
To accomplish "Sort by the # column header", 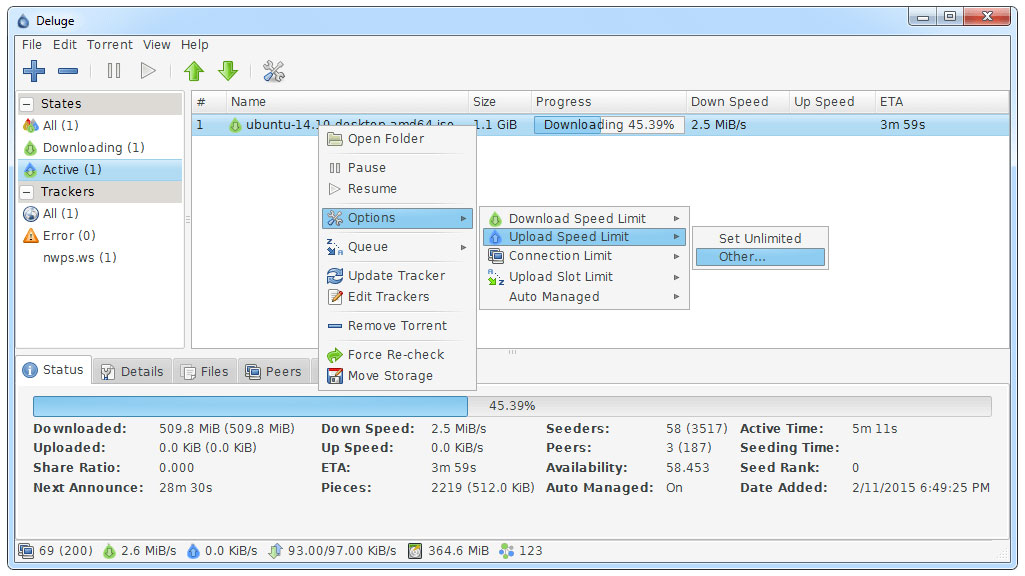I will 209,102.
